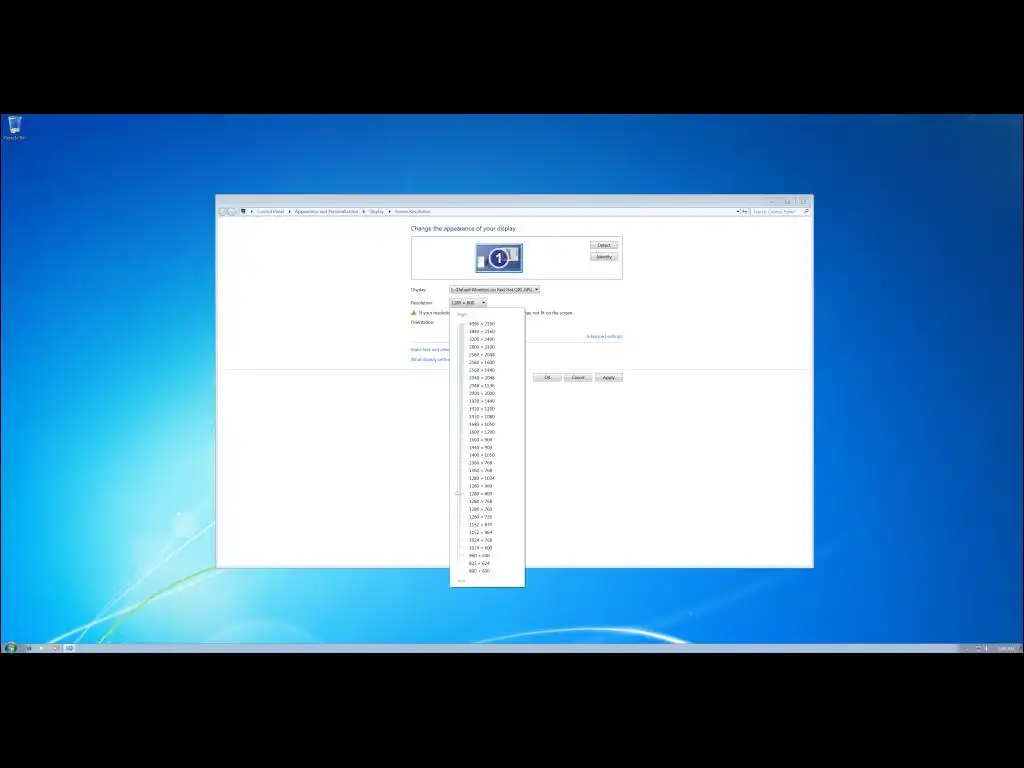
Task: Select 3840 × 2160 resolution
Action: click(x=482, y=332)
